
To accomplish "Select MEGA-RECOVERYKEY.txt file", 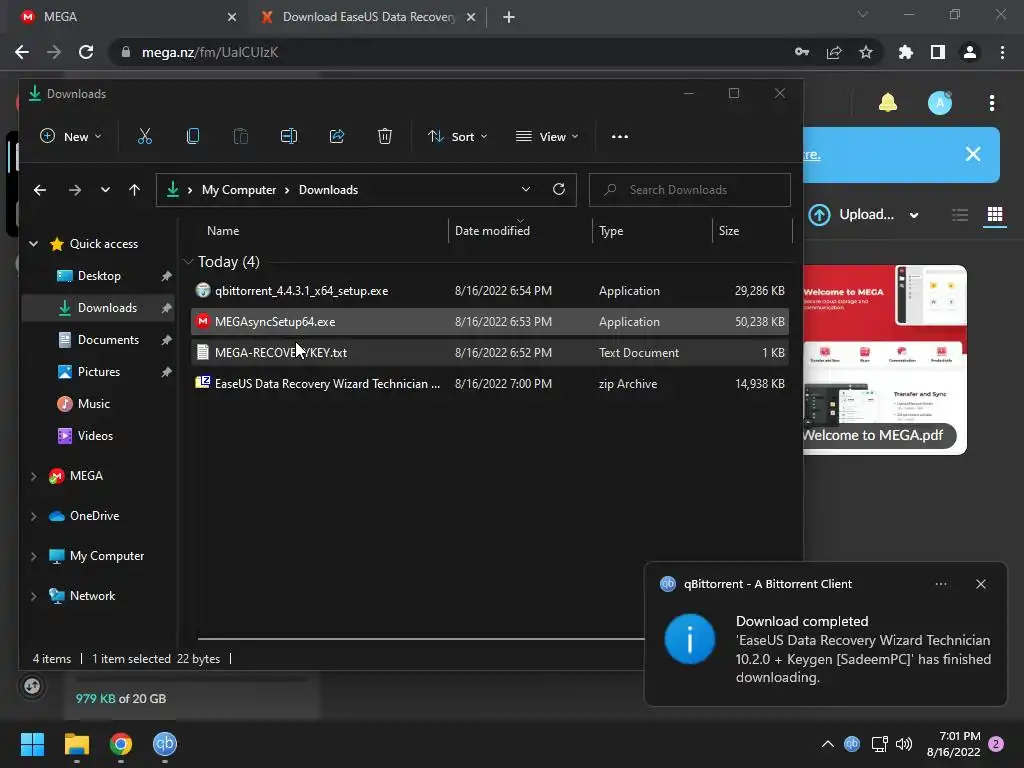I will 490,353.
